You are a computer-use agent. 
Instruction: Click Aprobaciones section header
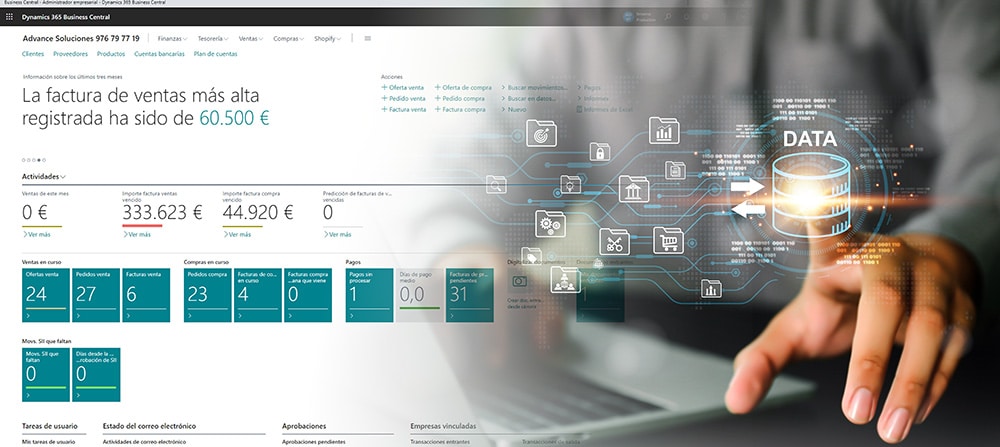click(304, 426)
